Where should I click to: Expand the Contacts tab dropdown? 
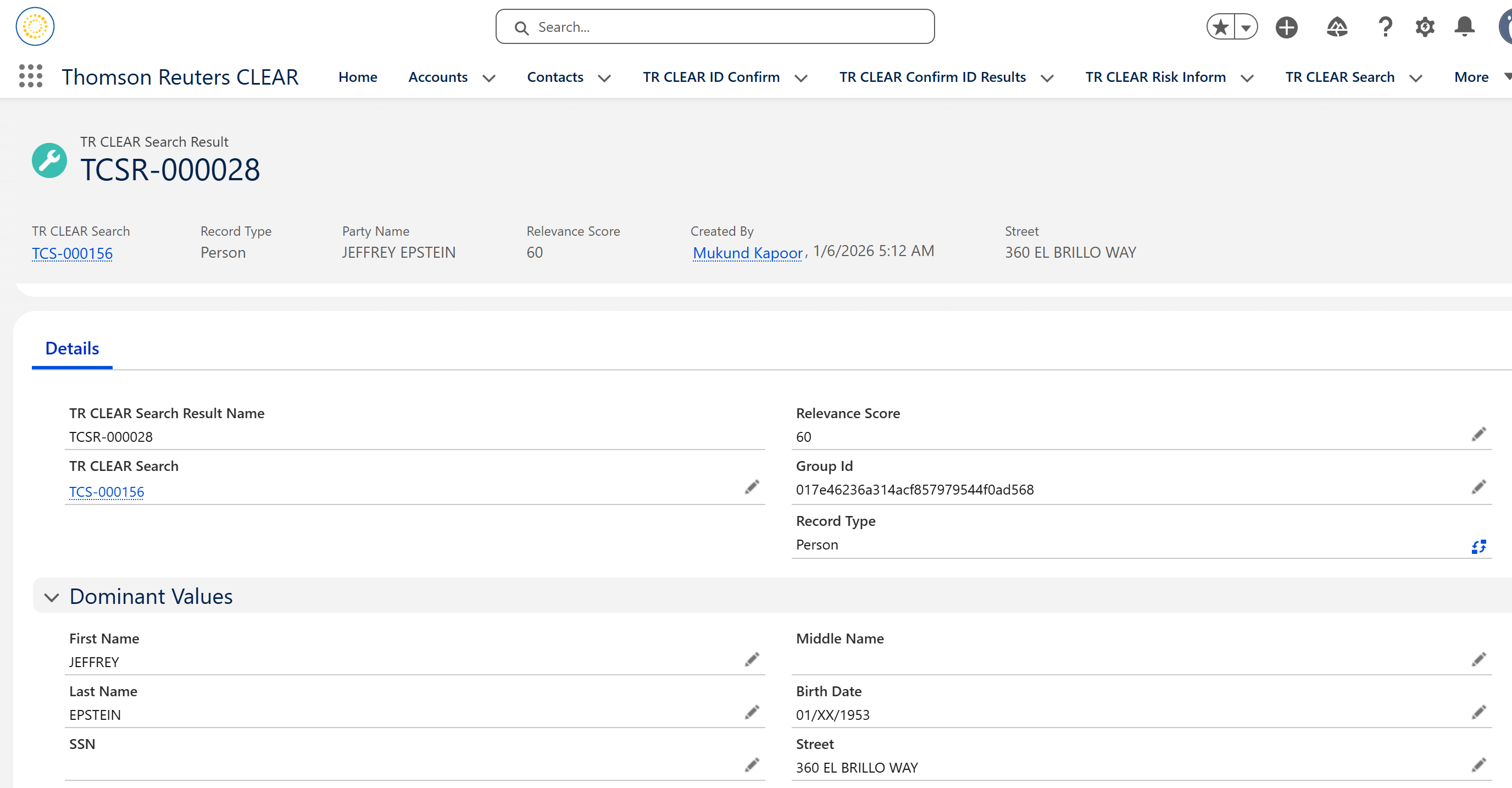[x=604, y=78]
